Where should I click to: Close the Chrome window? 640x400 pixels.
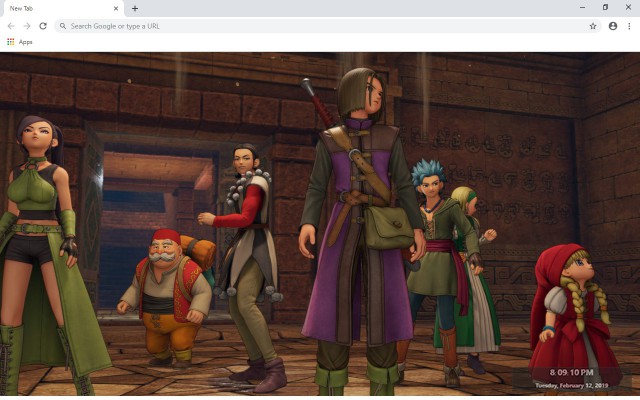629,7
